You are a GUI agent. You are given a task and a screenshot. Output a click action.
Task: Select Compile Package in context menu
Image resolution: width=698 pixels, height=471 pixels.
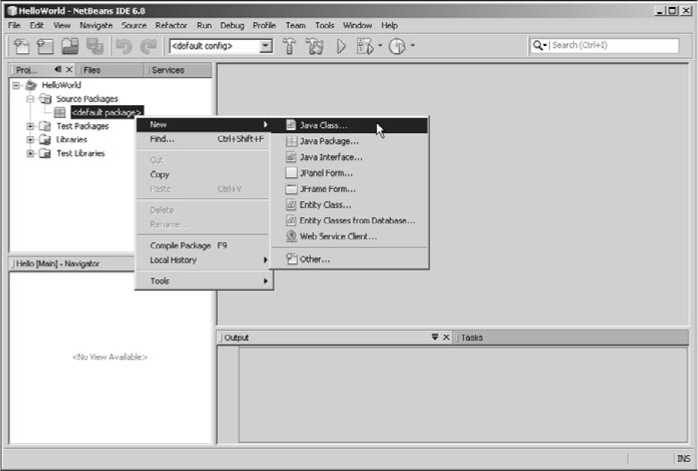(x=204, y=245)
